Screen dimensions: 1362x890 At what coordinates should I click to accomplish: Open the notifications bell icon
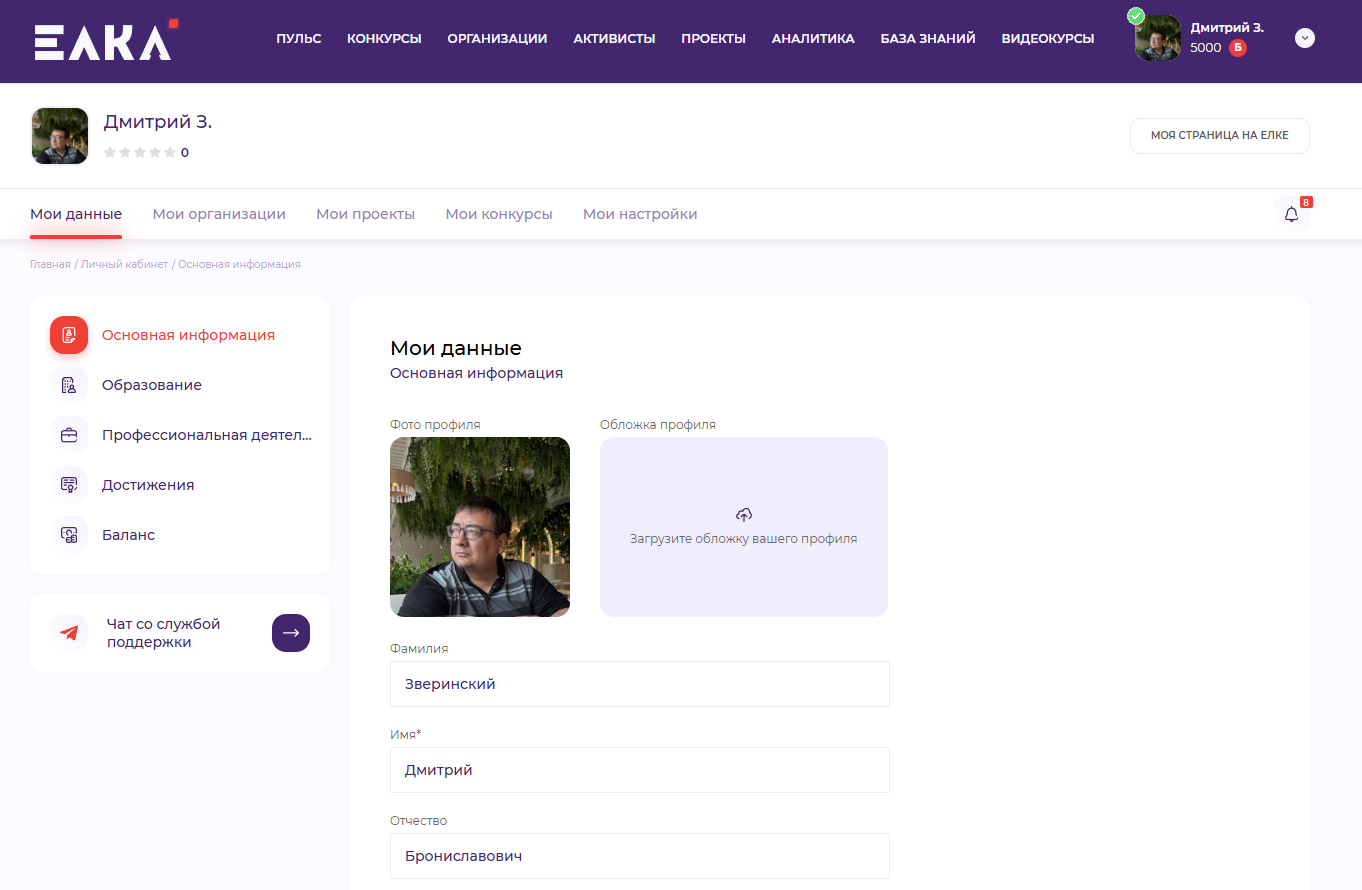coord(1291,214)
